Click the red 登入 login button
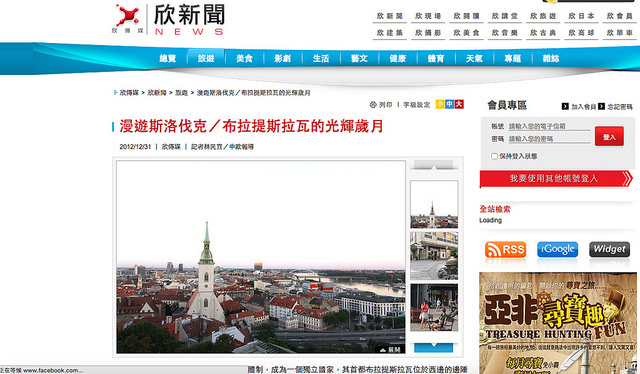 609,136
